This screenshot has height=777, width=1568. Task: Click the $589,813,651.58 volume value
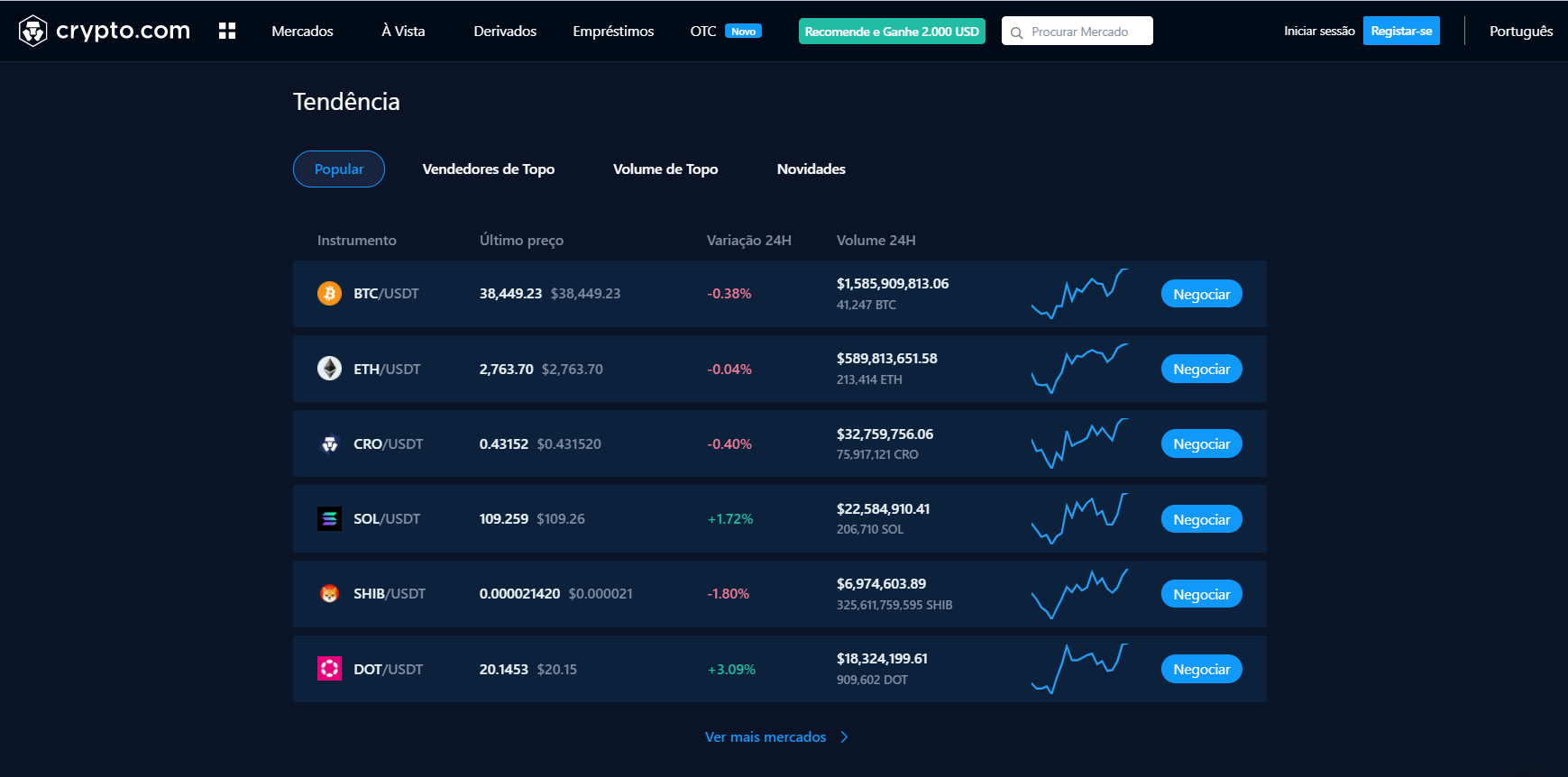click(x=886, y=359)
